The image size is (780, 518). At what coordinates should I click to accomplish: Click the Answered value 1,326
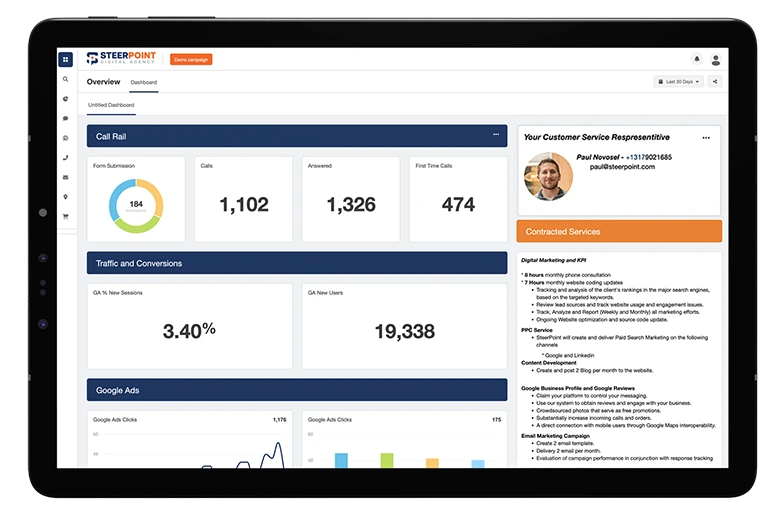351,205
